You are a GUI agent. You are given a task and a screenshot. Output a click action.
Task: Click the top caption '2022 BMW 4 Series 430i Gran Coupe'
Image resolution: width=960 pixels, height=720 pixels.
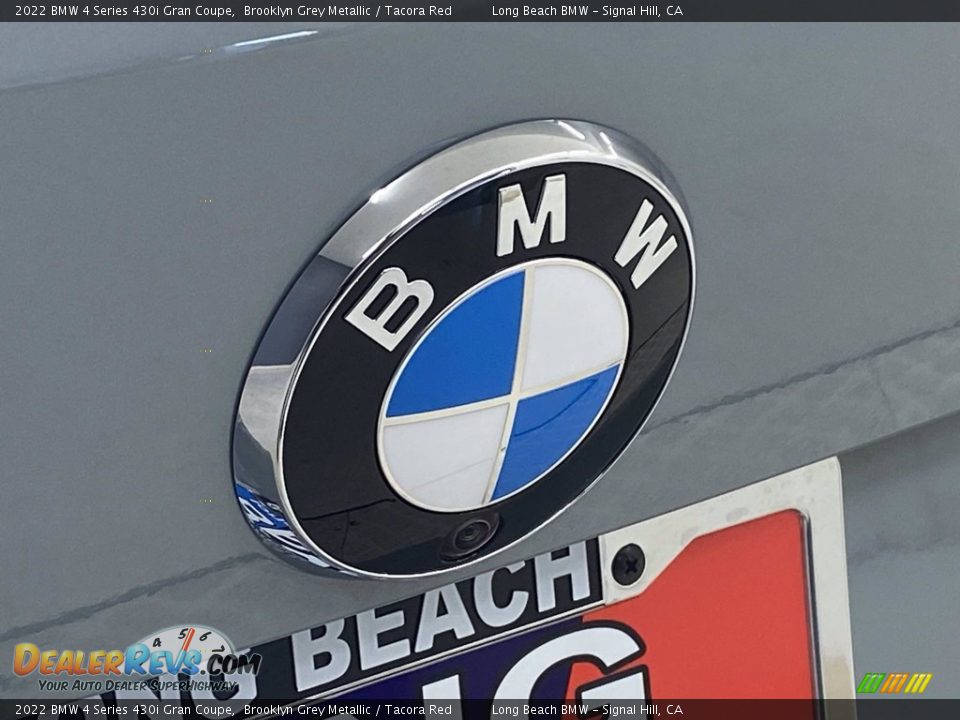click(124, 10)
